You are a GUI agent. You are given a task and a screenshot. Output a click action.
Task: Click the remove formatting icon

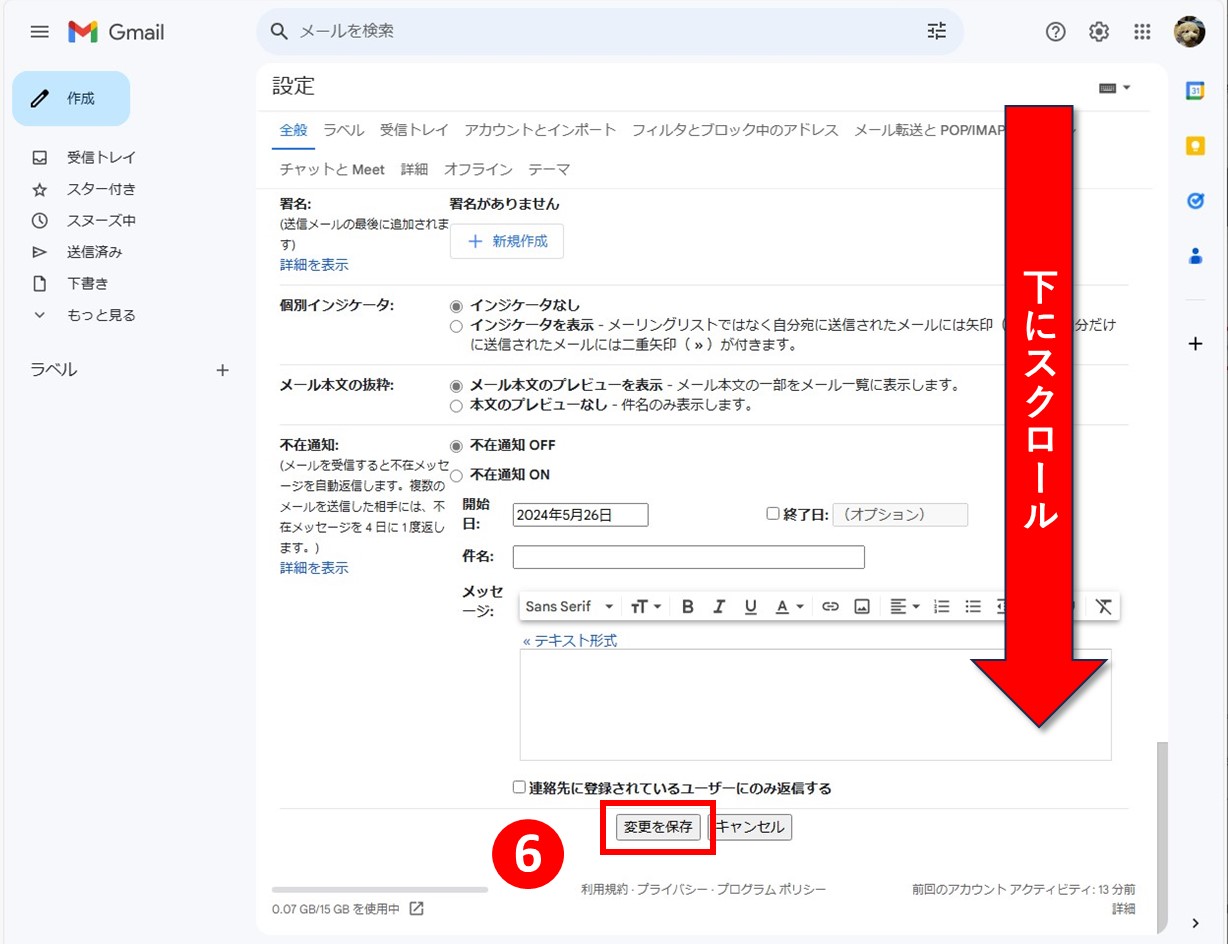tap(1103, 607)
